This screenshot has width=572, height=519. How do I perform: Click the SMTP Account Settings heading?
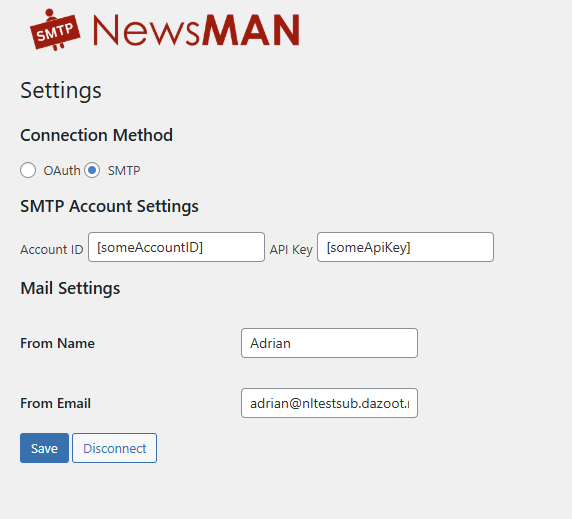click(109, 206)
